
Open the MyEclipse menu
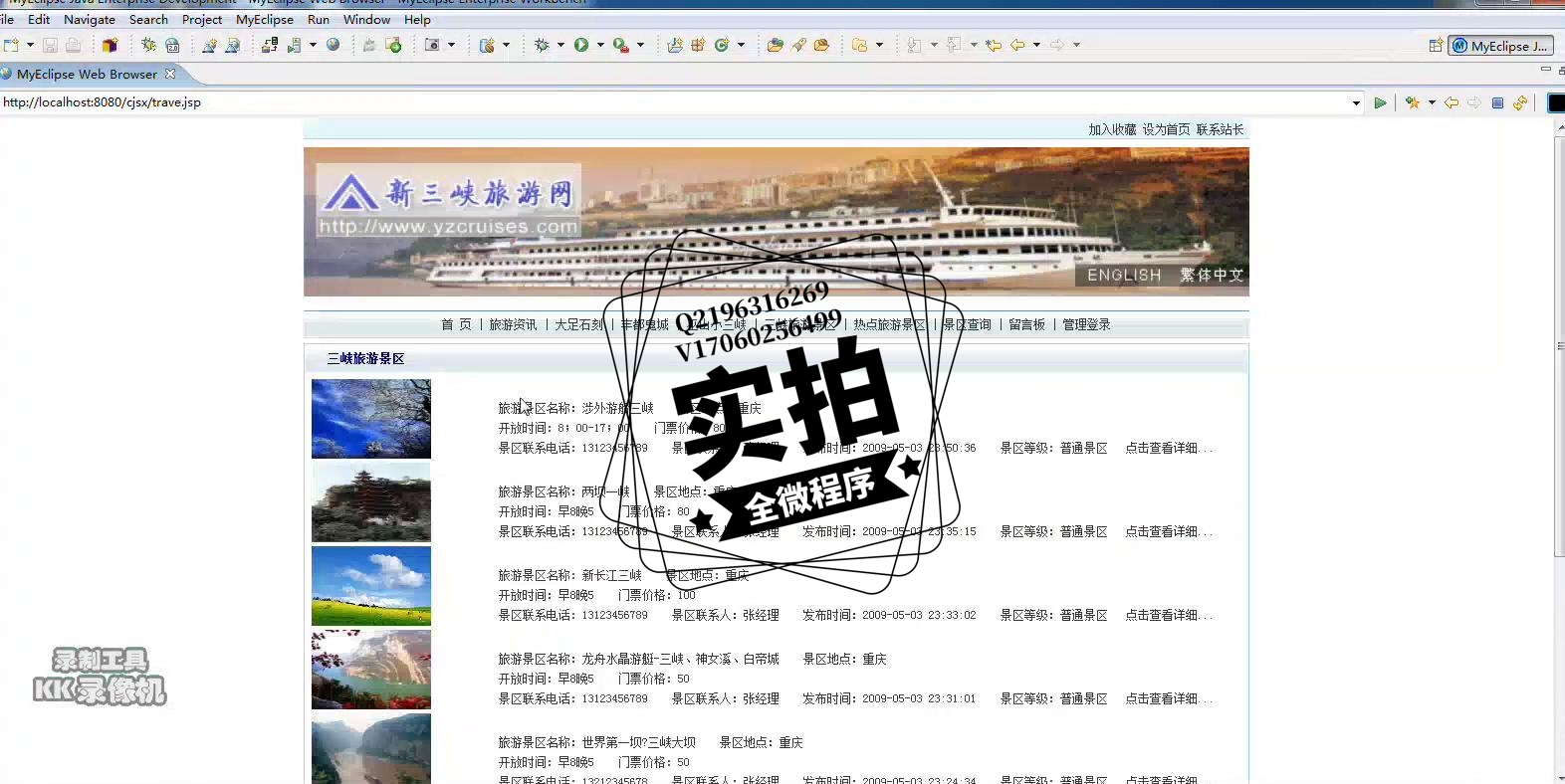[265, 19]
